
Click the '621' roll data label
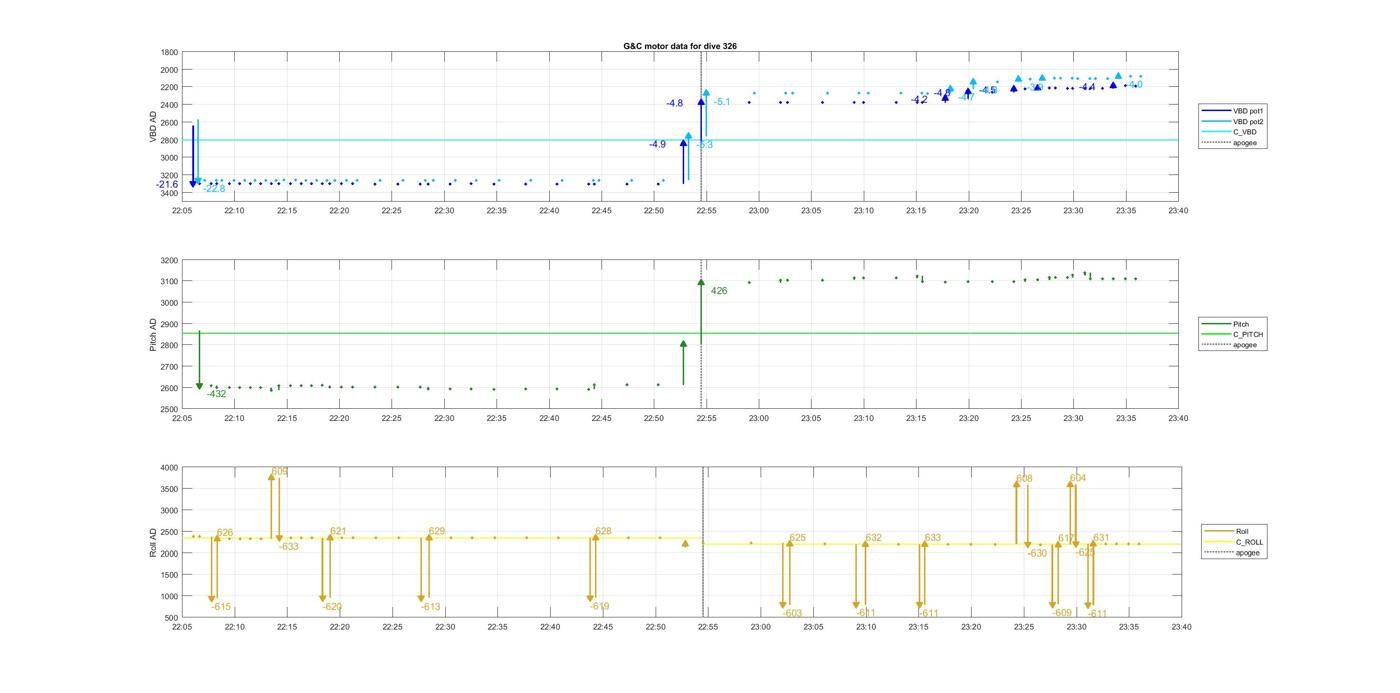(338, 532)
